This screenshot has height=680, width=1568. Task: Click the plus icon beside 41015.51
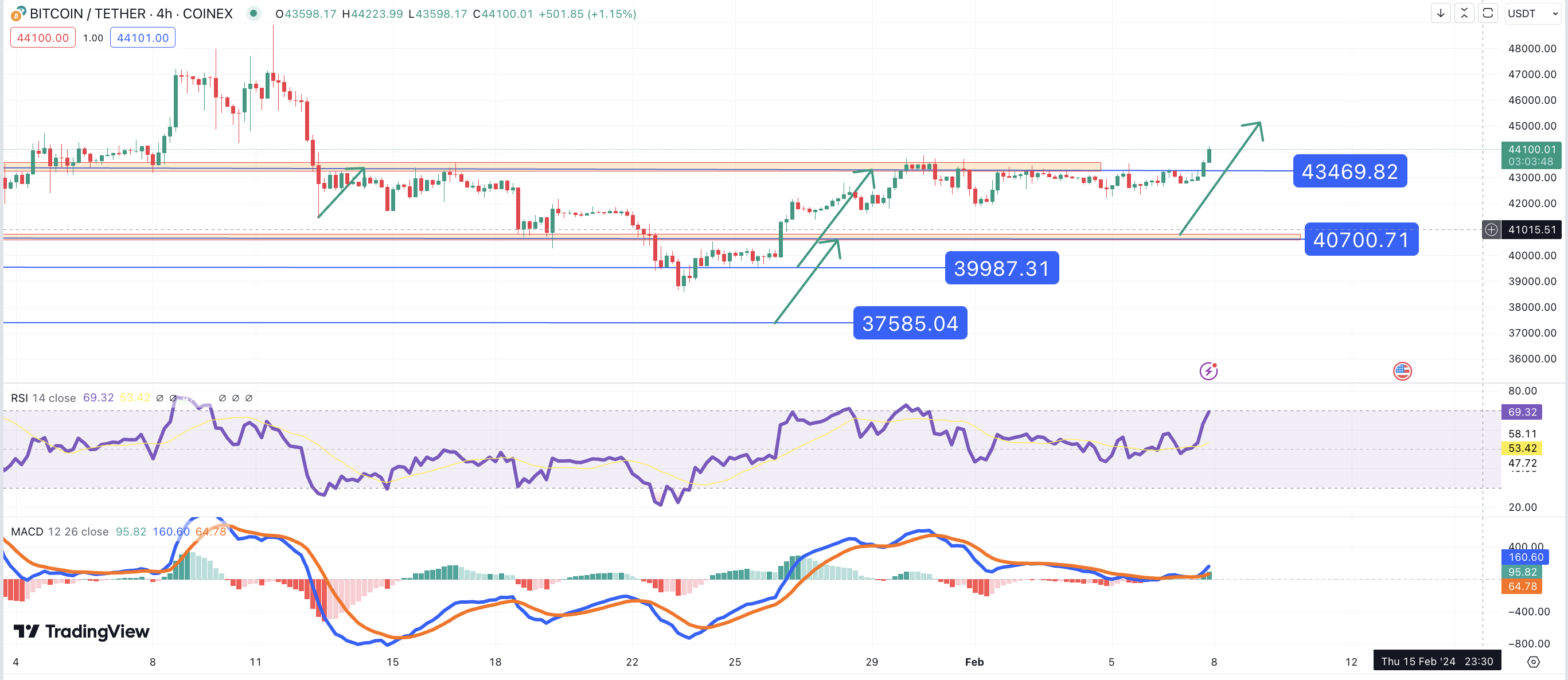[x=1491, y=229]
